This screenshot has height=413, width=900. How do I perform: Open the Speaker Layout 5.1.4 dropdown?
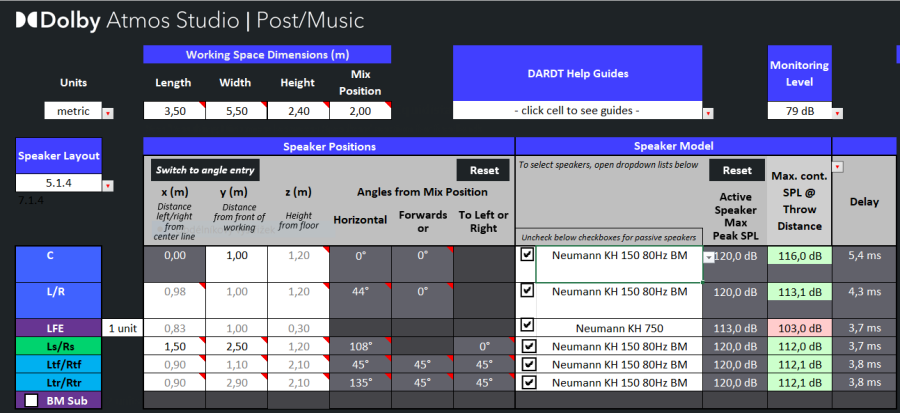click(109, 185)
